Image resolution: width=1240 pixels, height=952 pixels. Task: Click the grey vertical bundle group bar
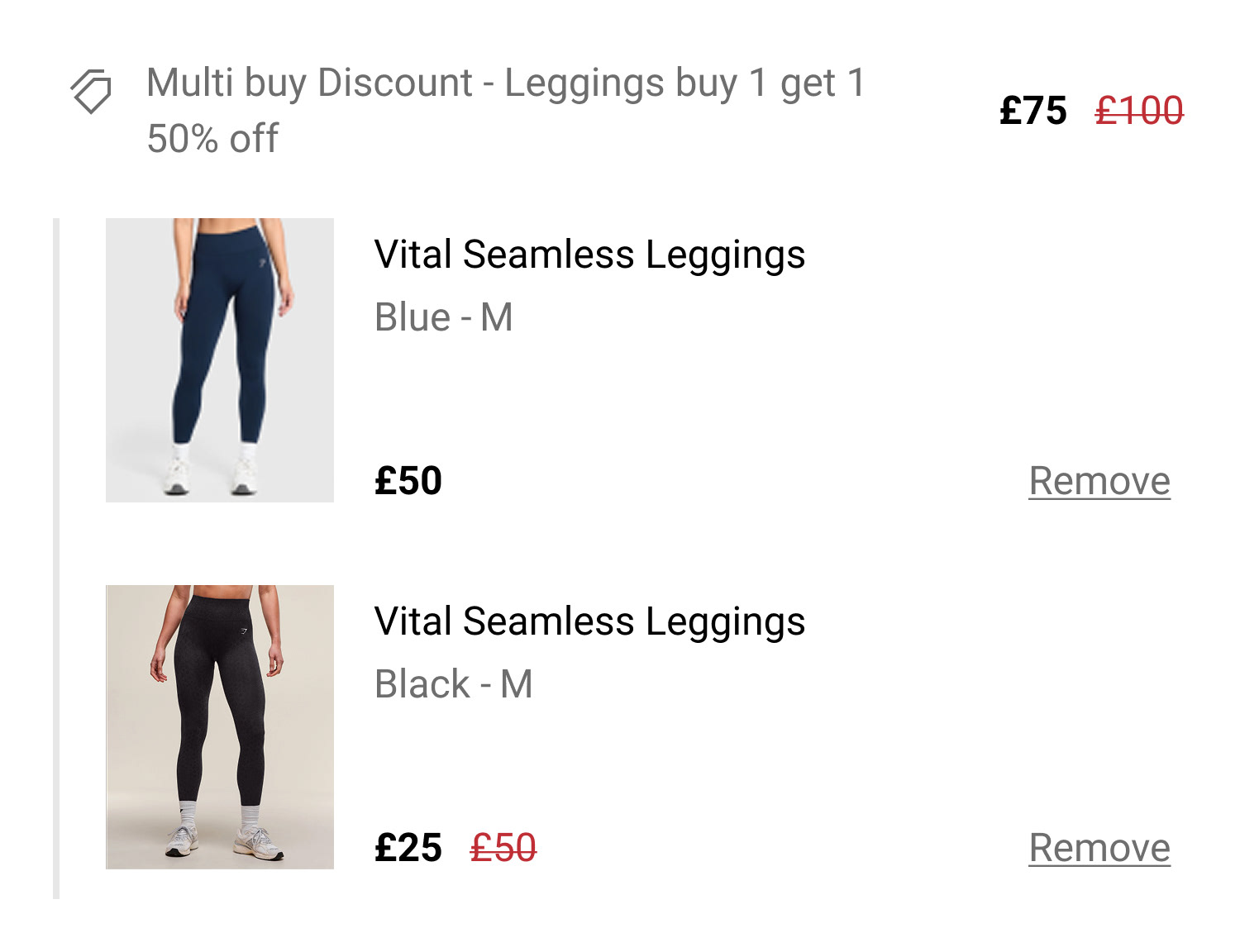click(56, 559)
